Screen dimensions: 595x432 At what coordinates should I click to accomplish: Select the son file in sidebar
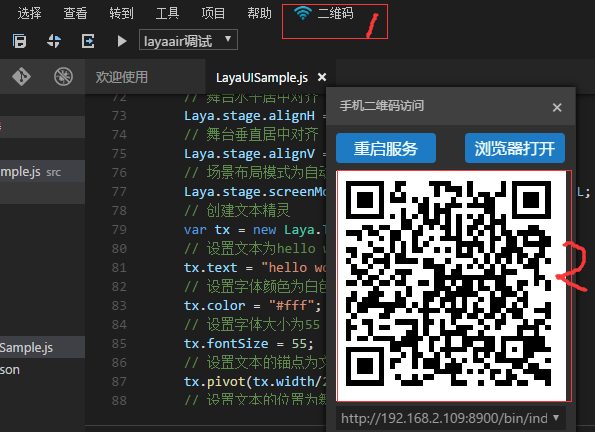(x=42, y=369)
